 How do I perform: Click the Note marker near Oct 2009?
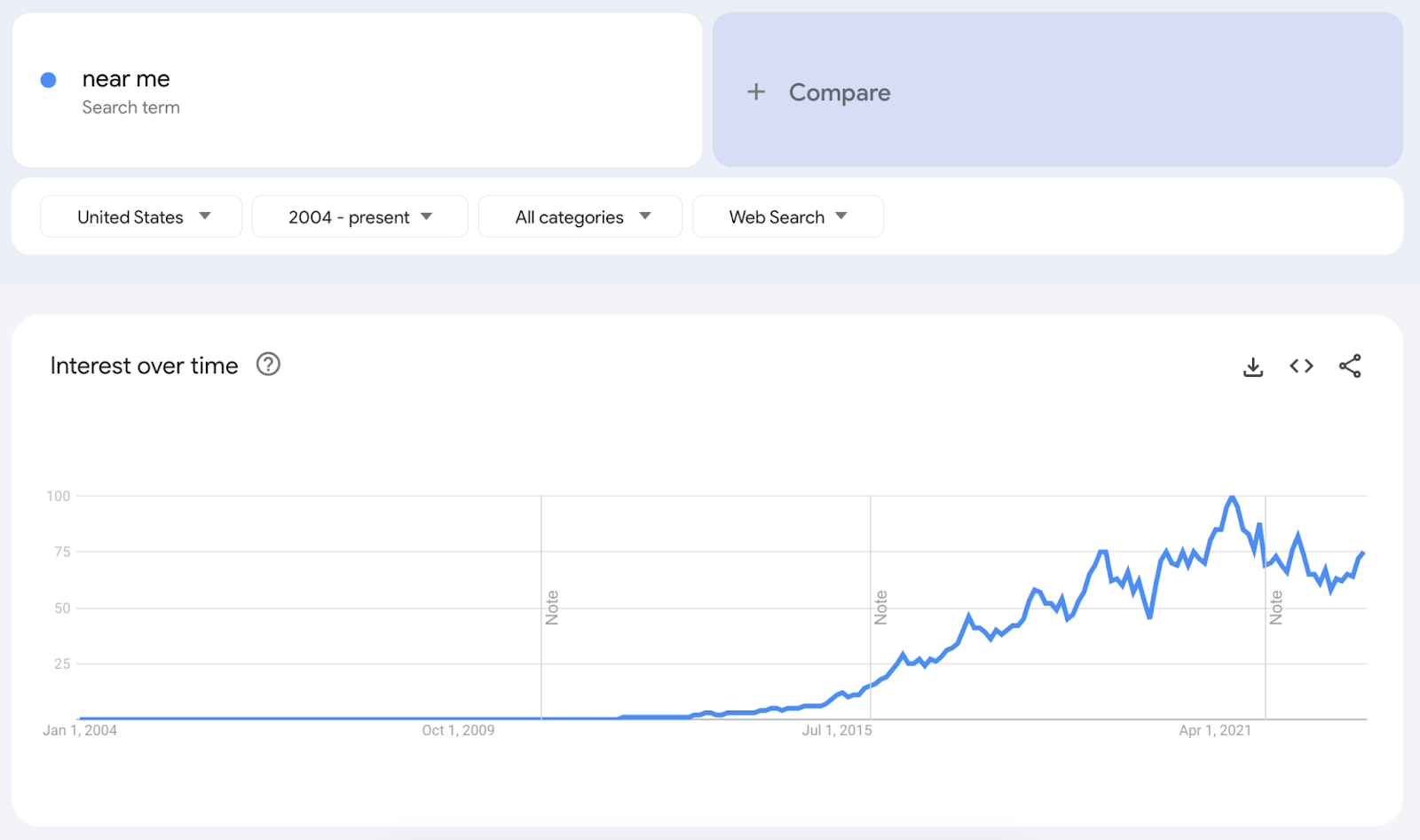tap(552, 608)
